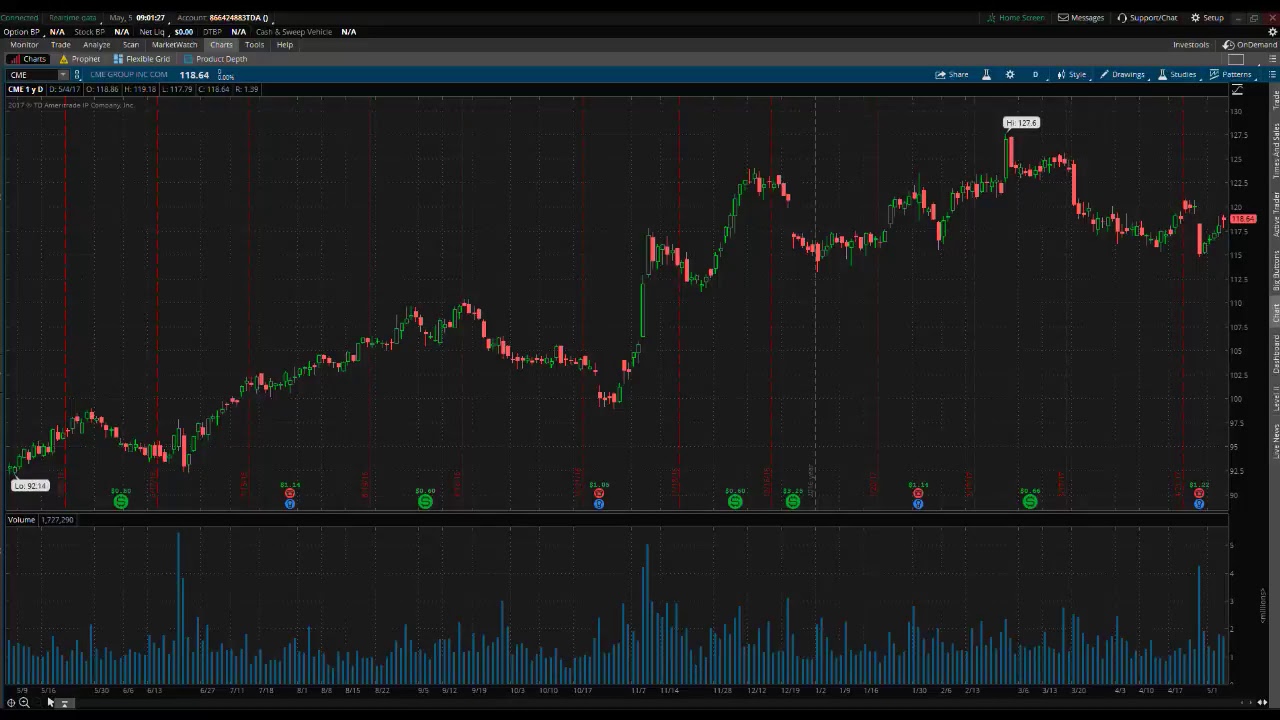Expand the symbol selector dropdown arrow

pyautogui.click(x=62, y=75)
